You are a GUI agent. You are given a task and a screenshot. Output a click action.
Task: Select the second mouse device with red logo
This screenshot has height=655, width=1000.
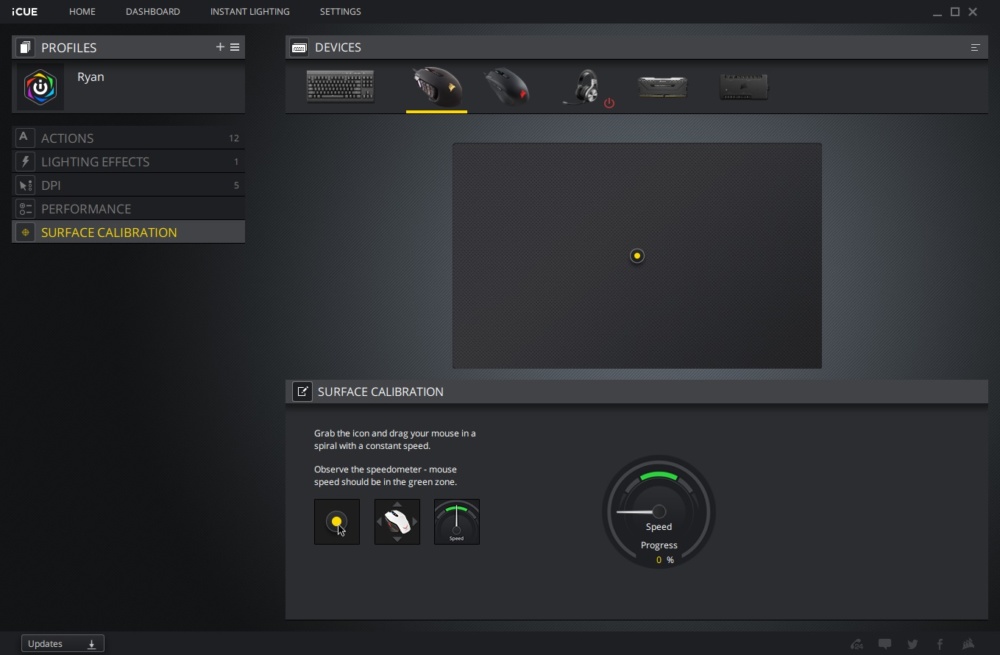[507, 86]
